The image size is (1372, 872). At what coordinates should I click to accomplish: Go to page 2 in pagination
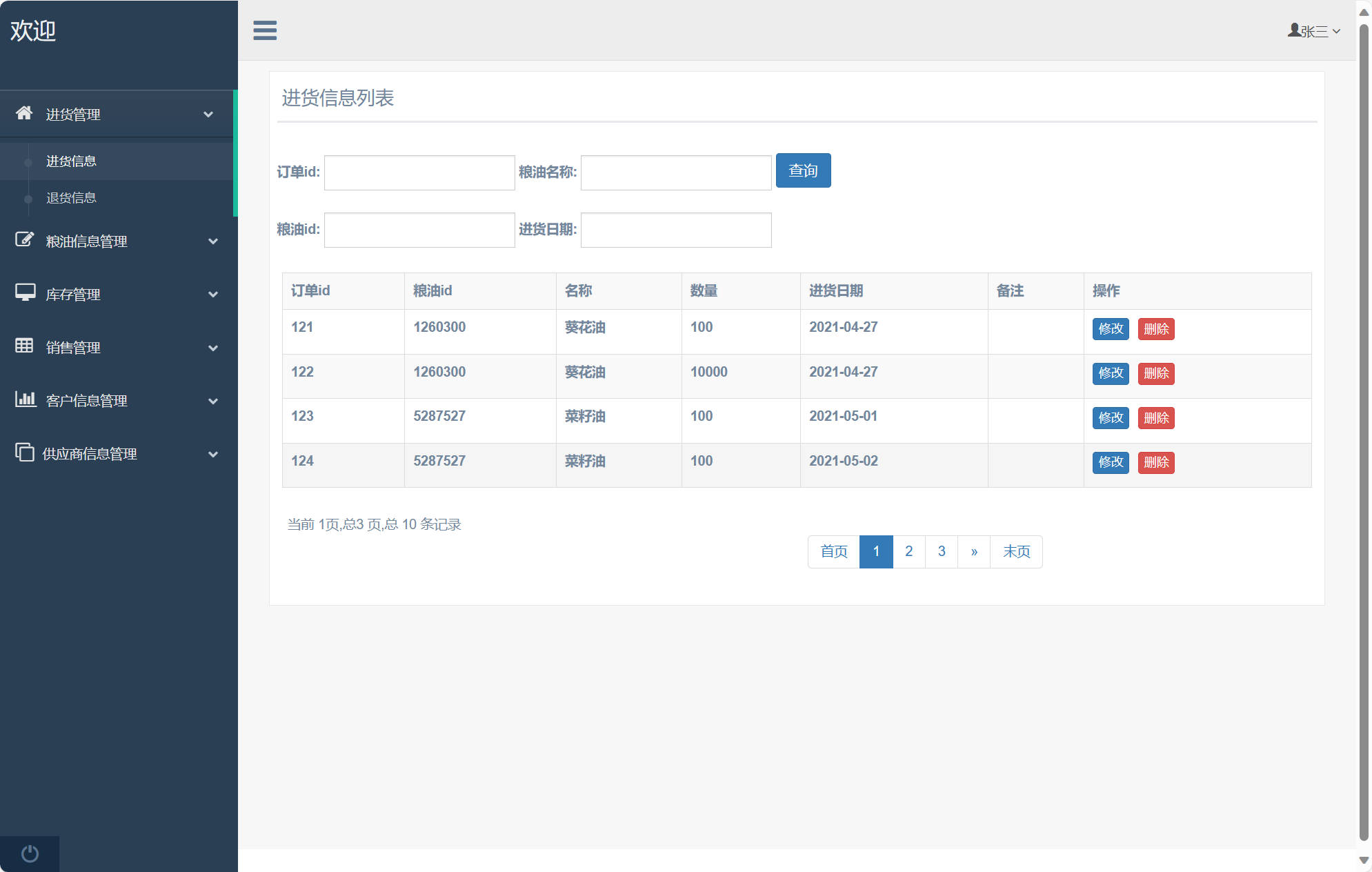click(x=908, y=552)
